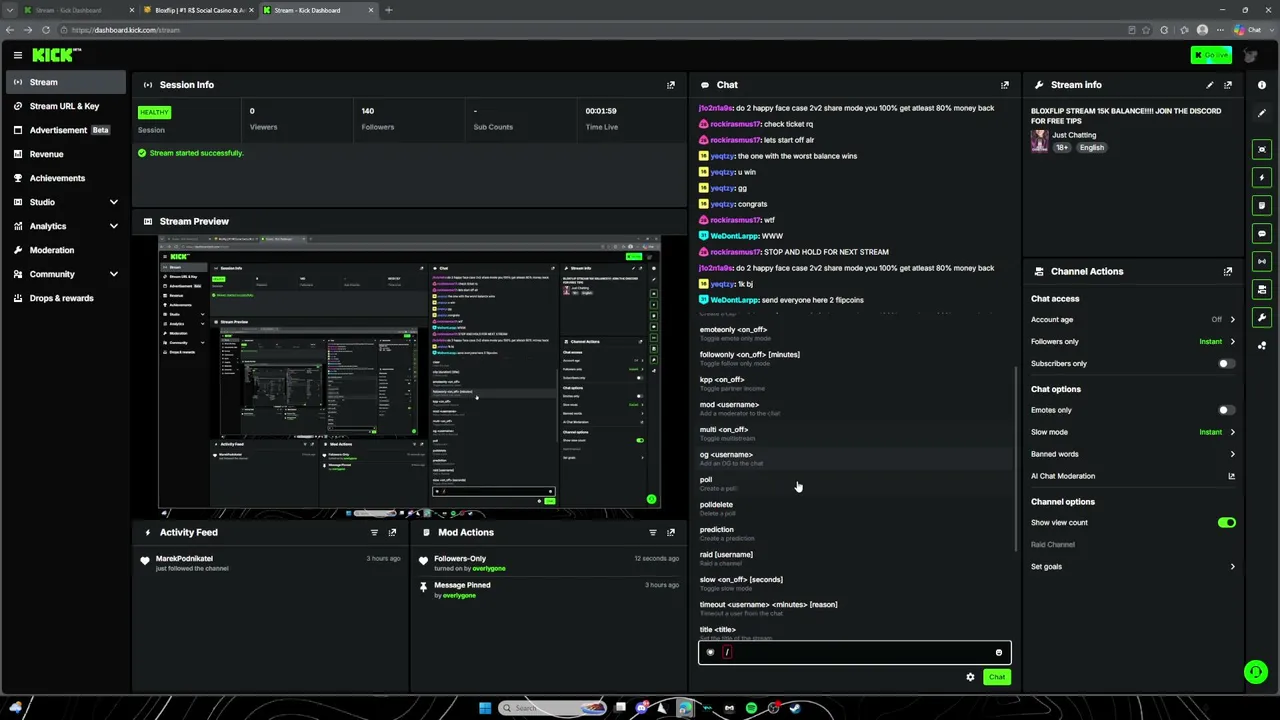
Task: Open the Set goals setting arrow
Action: [1232, 567]
